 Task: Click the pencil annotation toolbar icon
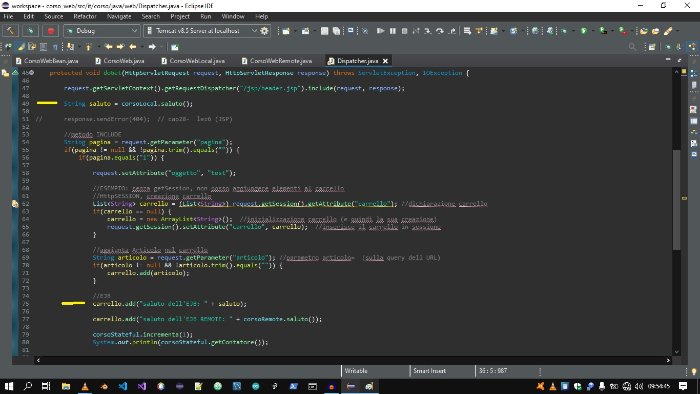(x=667, y=31)
